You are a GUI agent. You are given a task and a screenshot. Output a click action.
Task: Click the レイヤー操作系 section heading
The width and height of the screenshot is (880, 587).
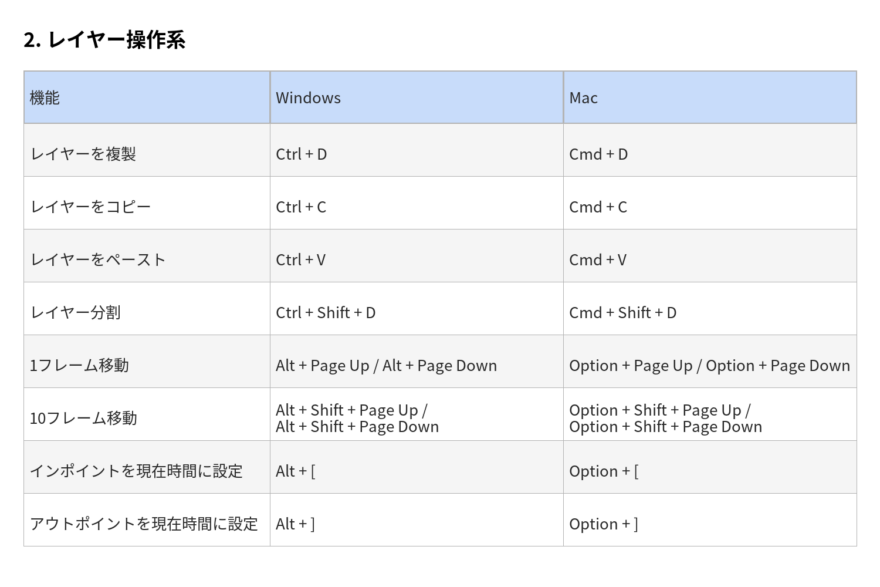(x=104, y=40)
